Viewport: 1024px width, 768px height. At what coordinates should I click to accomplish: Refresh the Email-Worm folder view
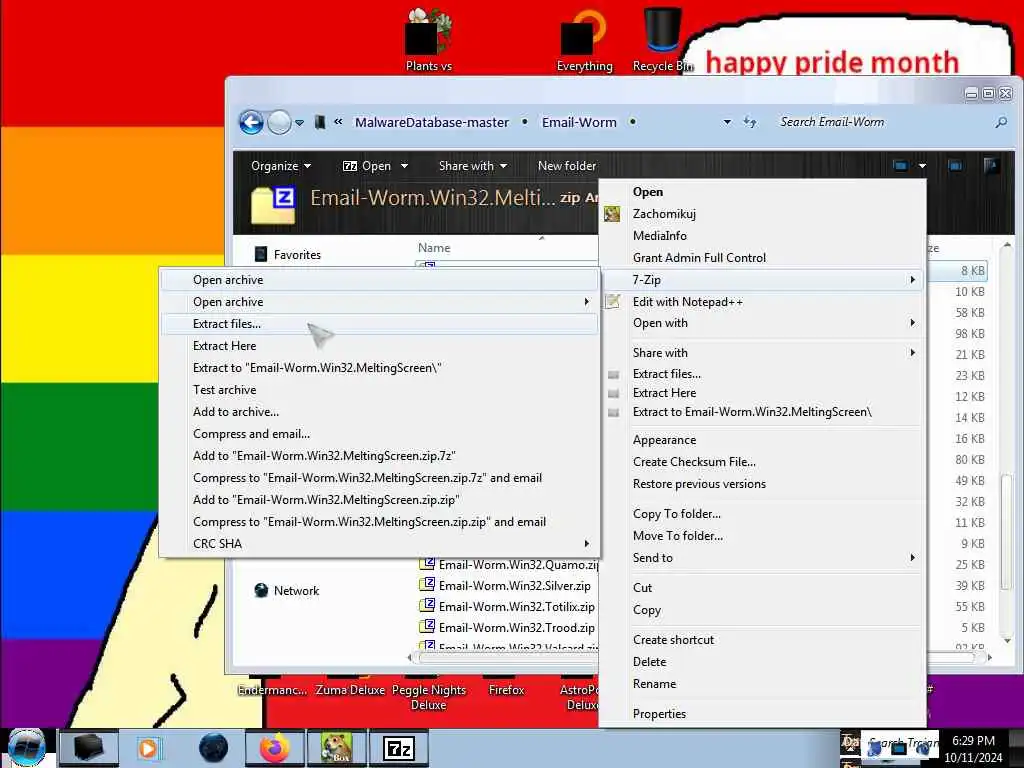[x=750, y=122]
